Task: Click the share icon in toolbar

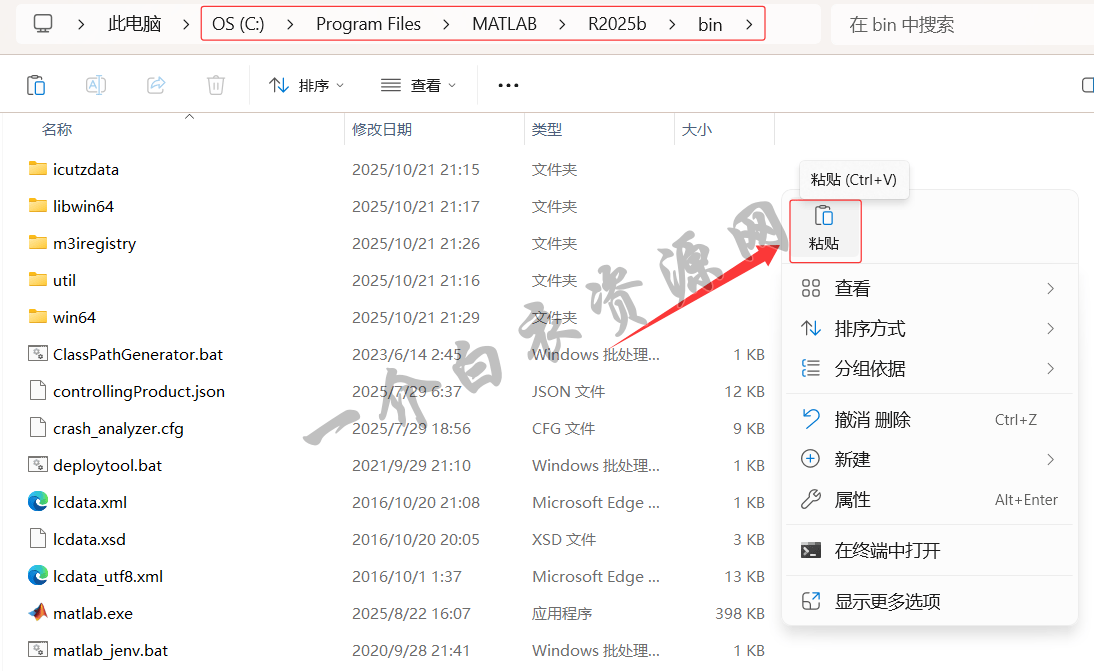Action: [156, 85]
